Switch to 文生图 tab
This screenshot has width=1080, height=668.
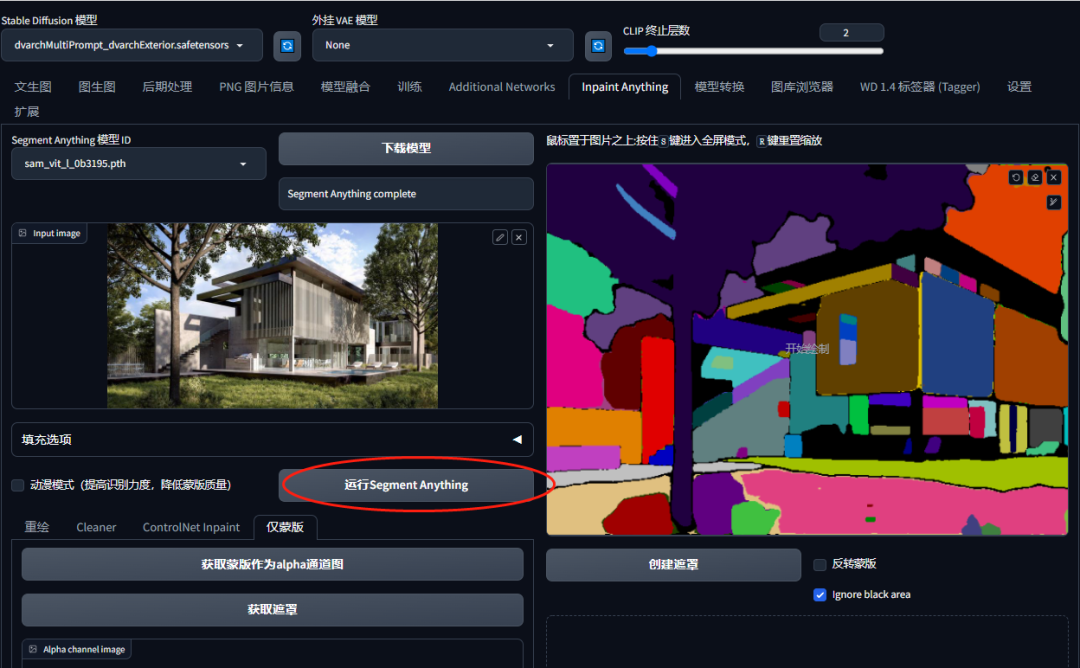point(33,87)
